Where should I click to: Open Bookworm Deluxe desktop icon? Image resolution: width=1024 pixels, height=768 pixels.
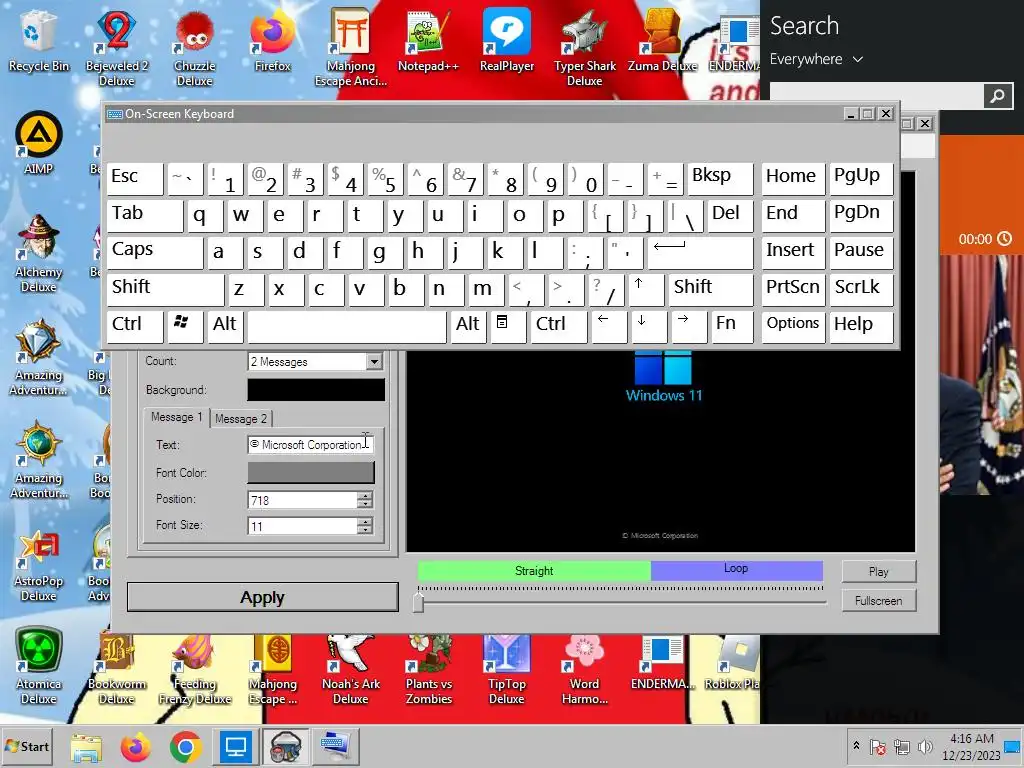[116, 669]
